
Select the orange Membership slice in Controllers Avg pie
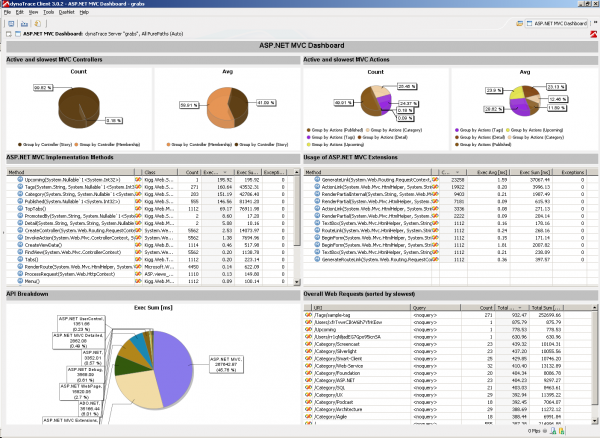pos(217,108)
